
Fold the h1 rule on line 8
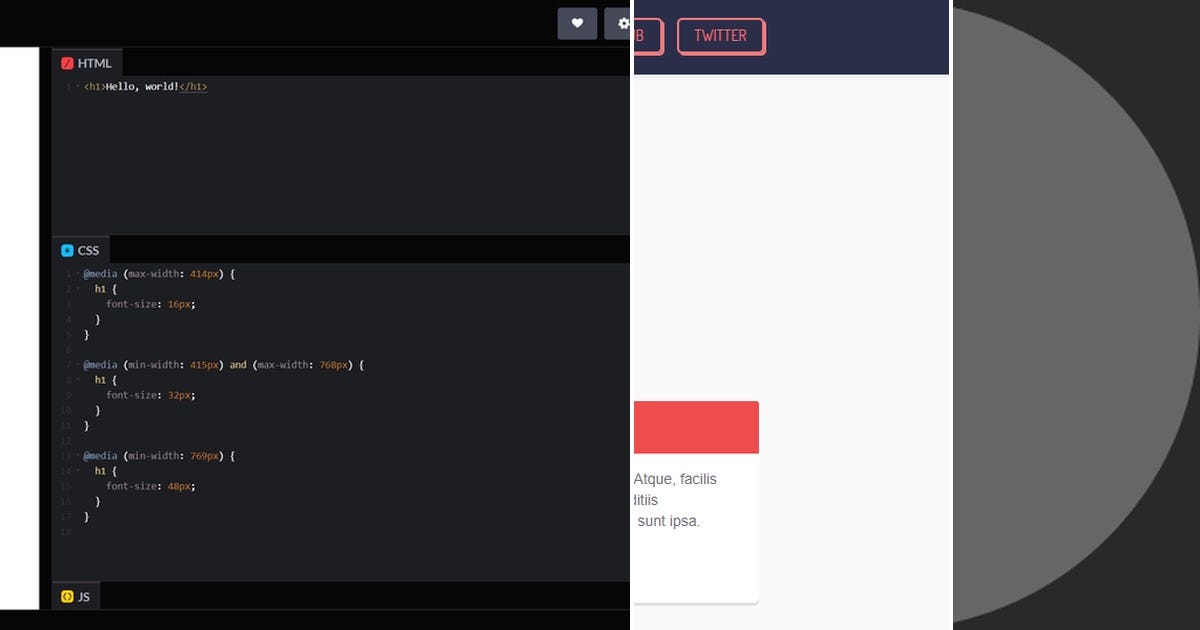coord(77,379)
